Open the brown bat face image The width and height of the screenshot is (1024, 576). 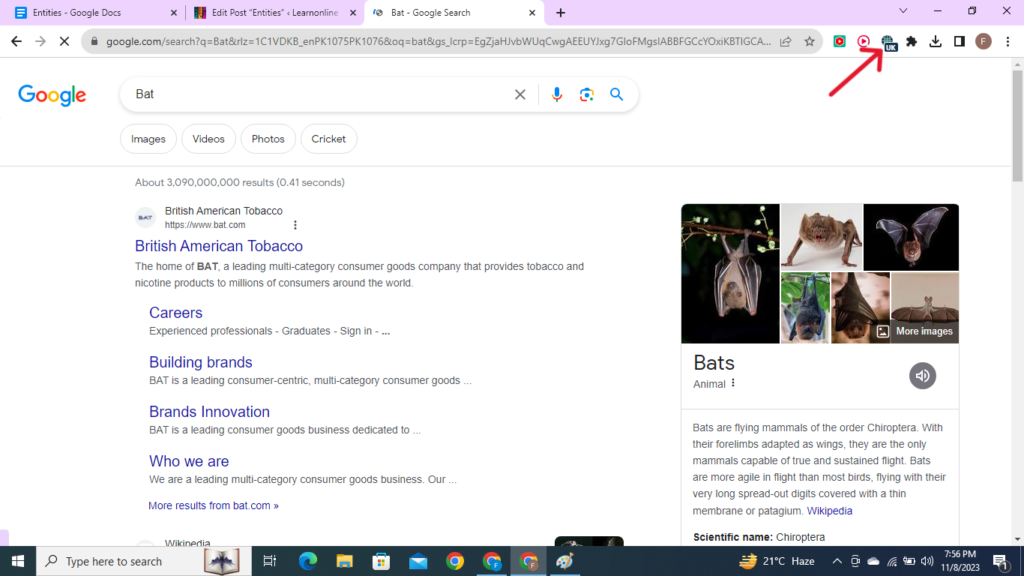click(822, 236)
